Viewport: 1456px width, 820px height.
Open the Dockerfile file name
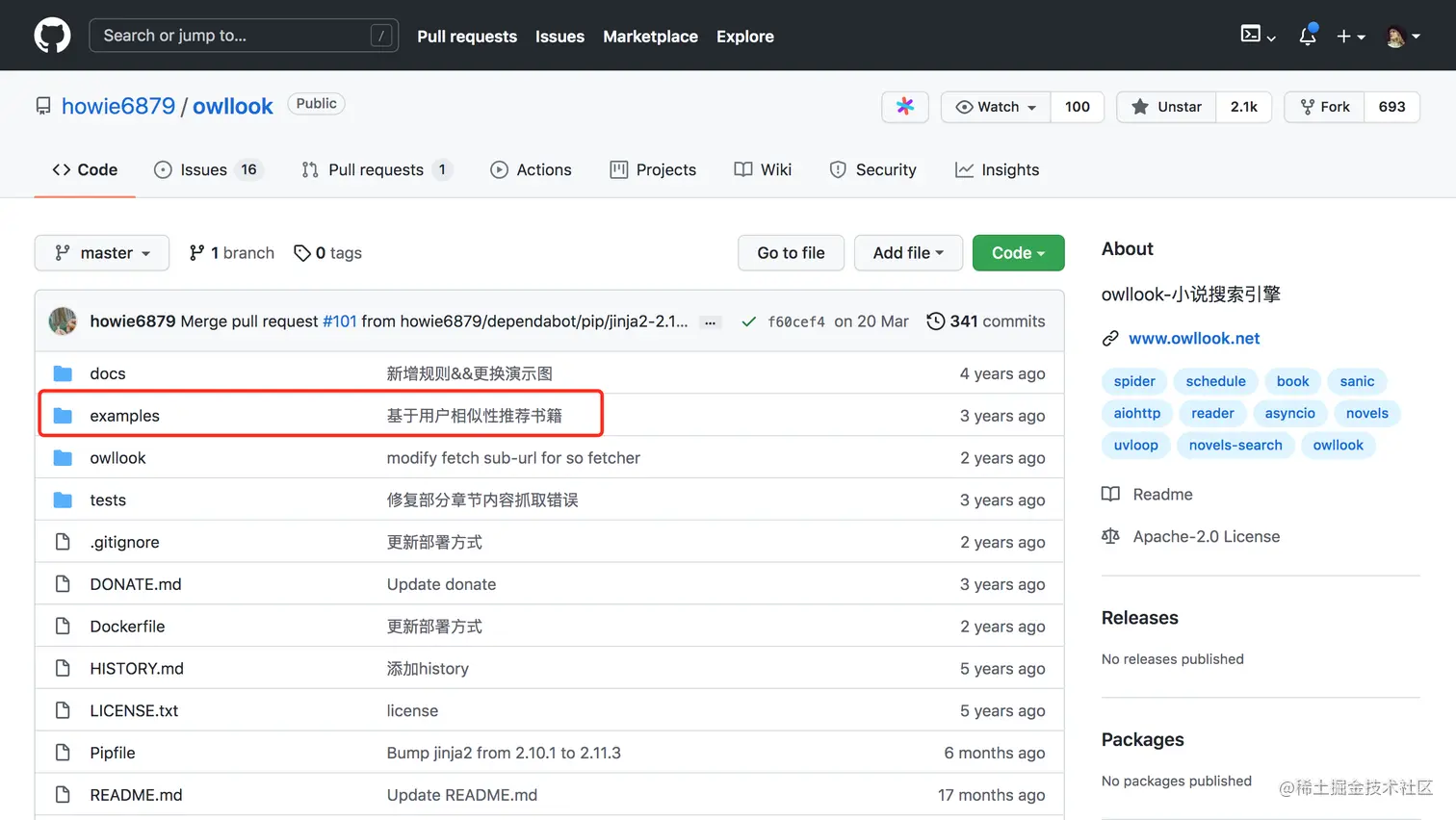127,627
